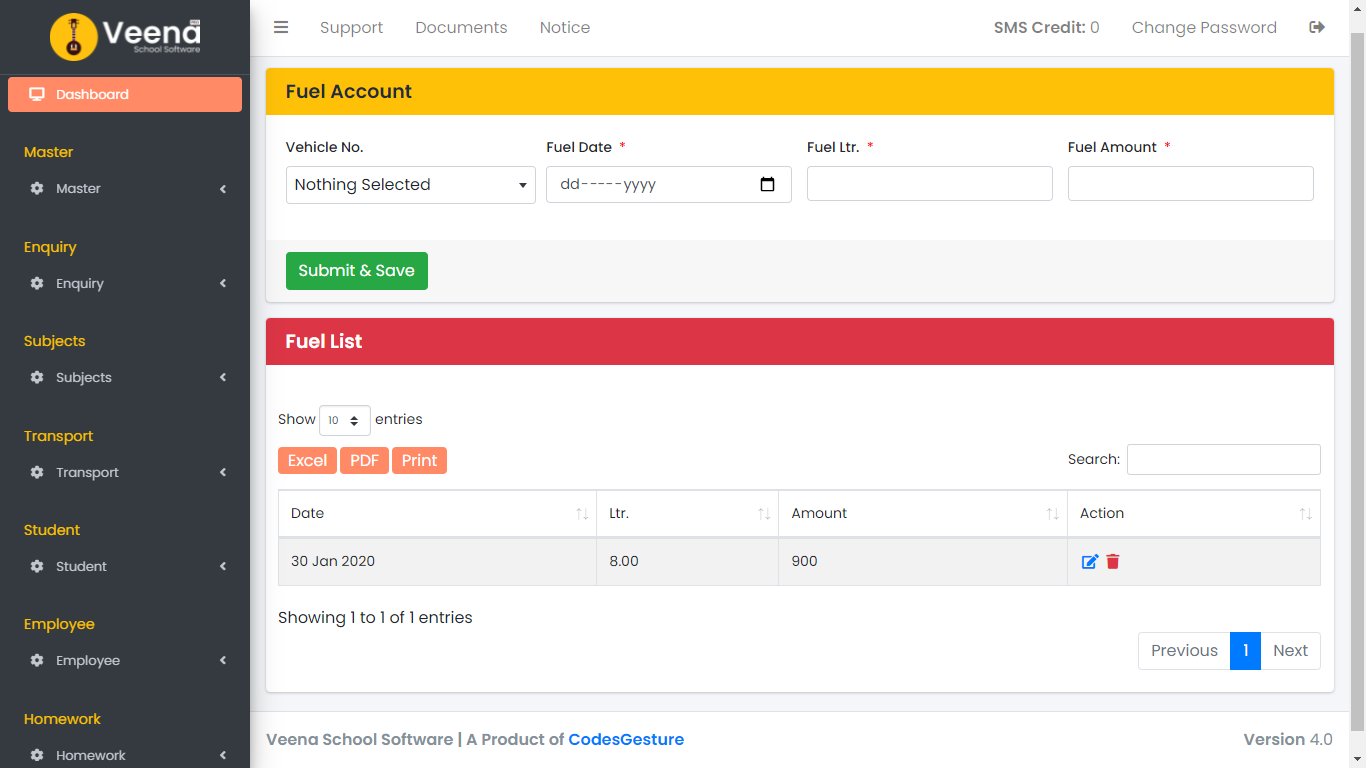Click the gear icon beside Master

click(x=37, y=188)
